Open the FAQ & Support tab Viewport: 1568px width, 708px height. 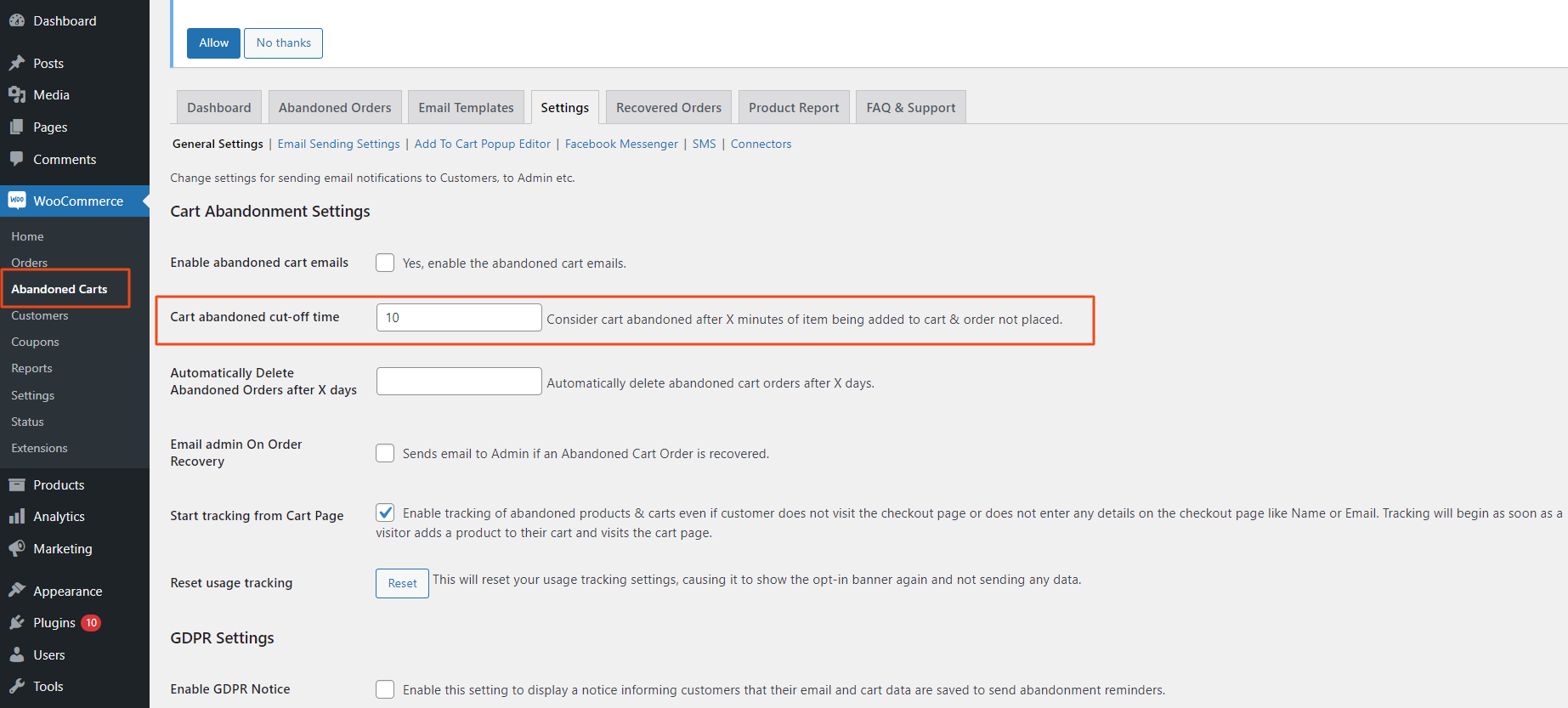[911, 107]
